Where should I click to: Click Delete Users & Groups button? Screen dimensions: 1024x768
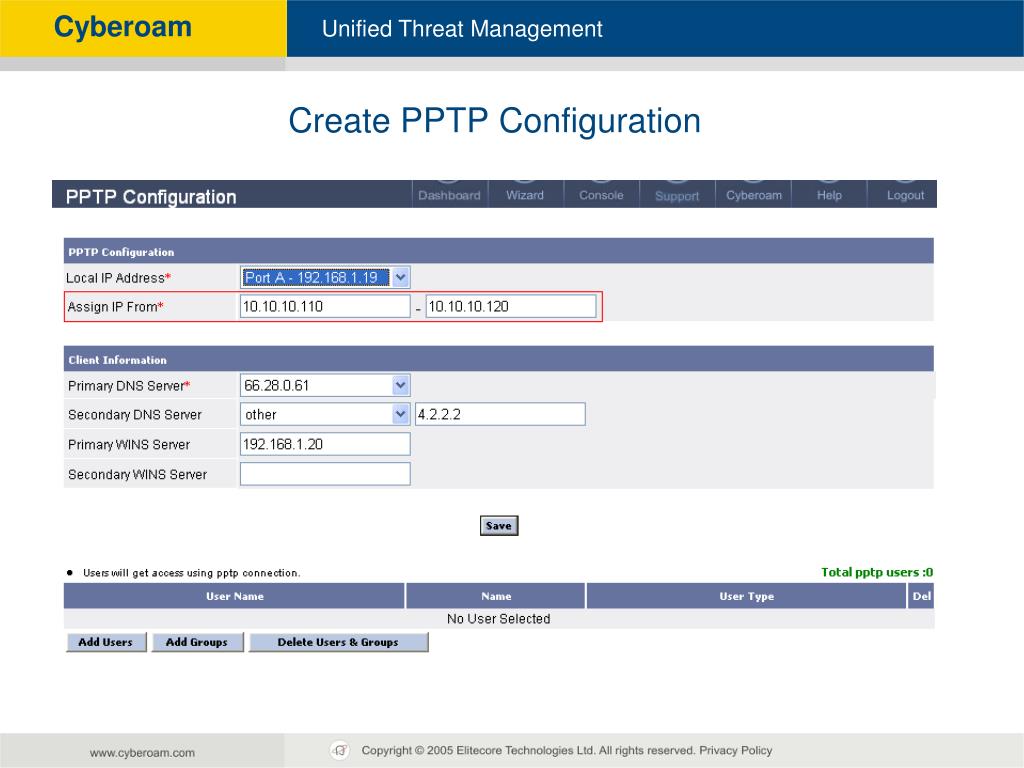(x=338, y=642)
